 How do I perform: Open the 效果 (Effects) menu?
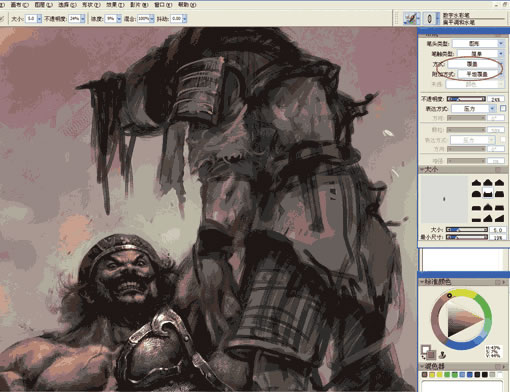[115, 5]
